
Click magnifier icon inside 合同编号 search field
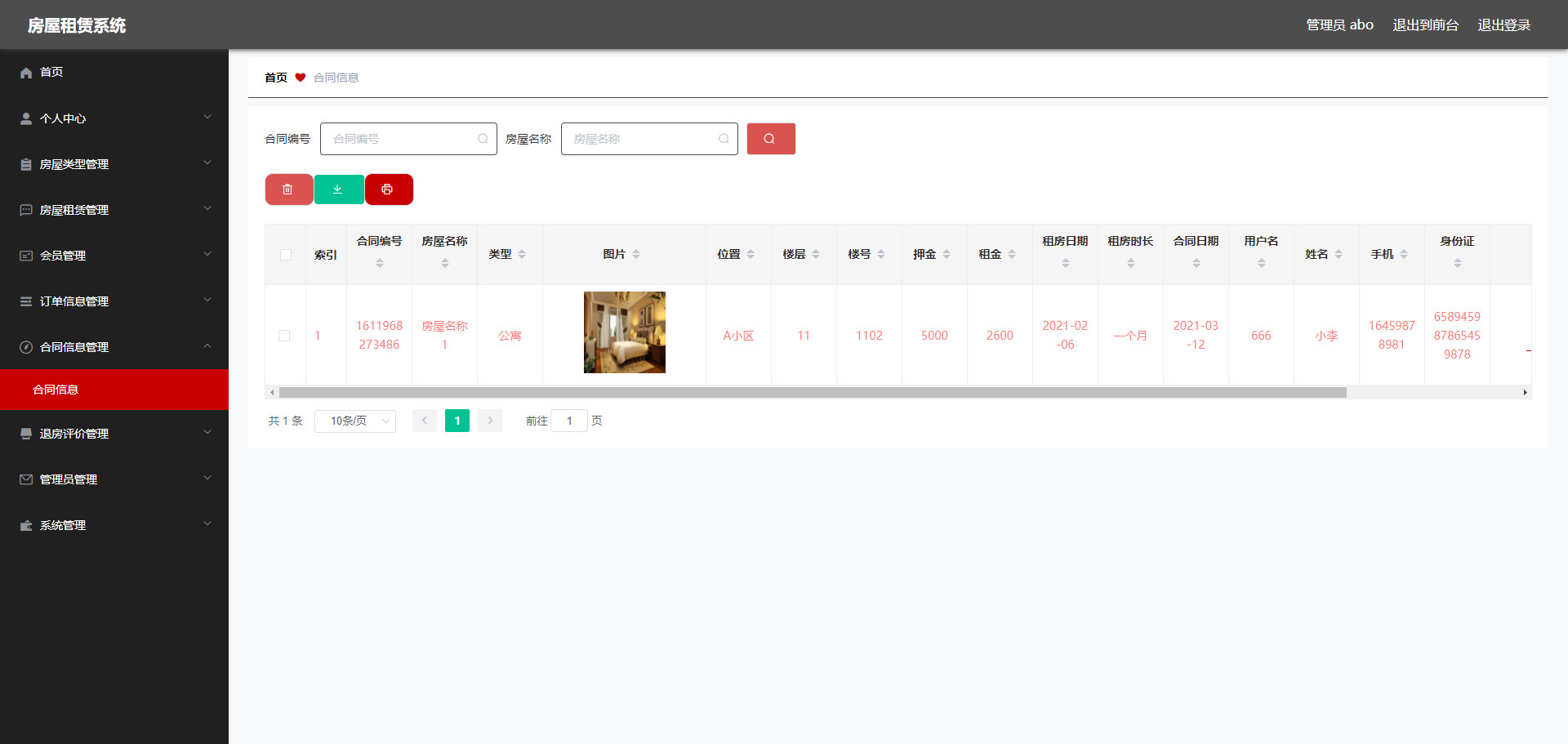pyautogui.click(x=483, y=139)
